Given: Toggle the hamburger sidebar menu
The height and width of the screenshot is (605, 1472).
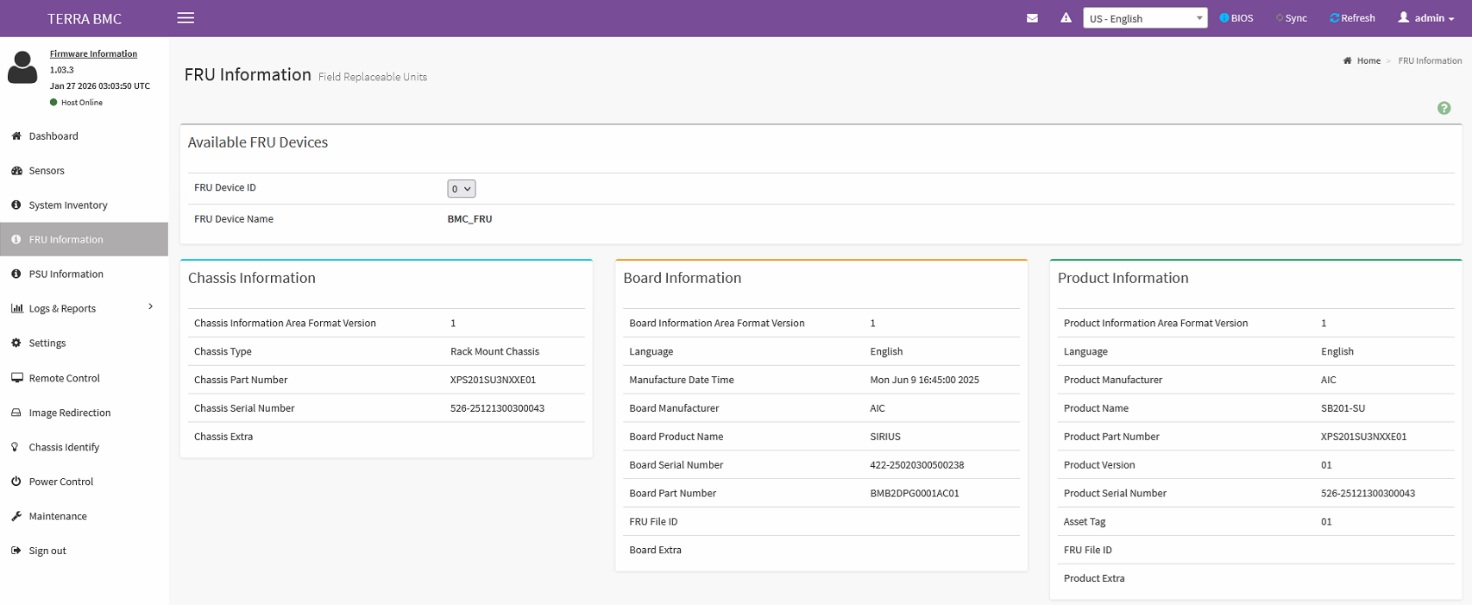Looking at the screenshot, I should click(x=185, y=18).
